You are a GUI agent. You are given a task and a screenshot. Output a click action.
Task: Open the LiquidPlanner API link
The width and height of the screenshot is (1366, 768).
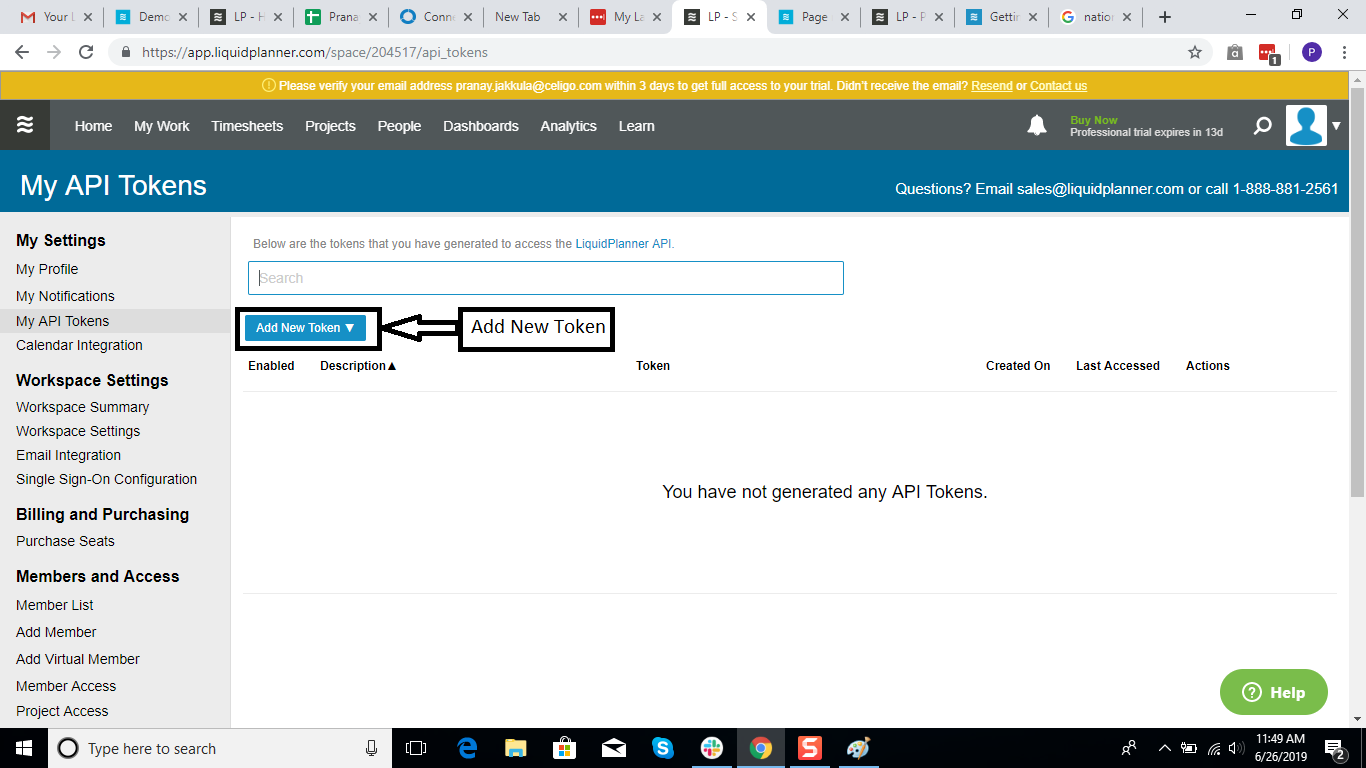(623, 243)
